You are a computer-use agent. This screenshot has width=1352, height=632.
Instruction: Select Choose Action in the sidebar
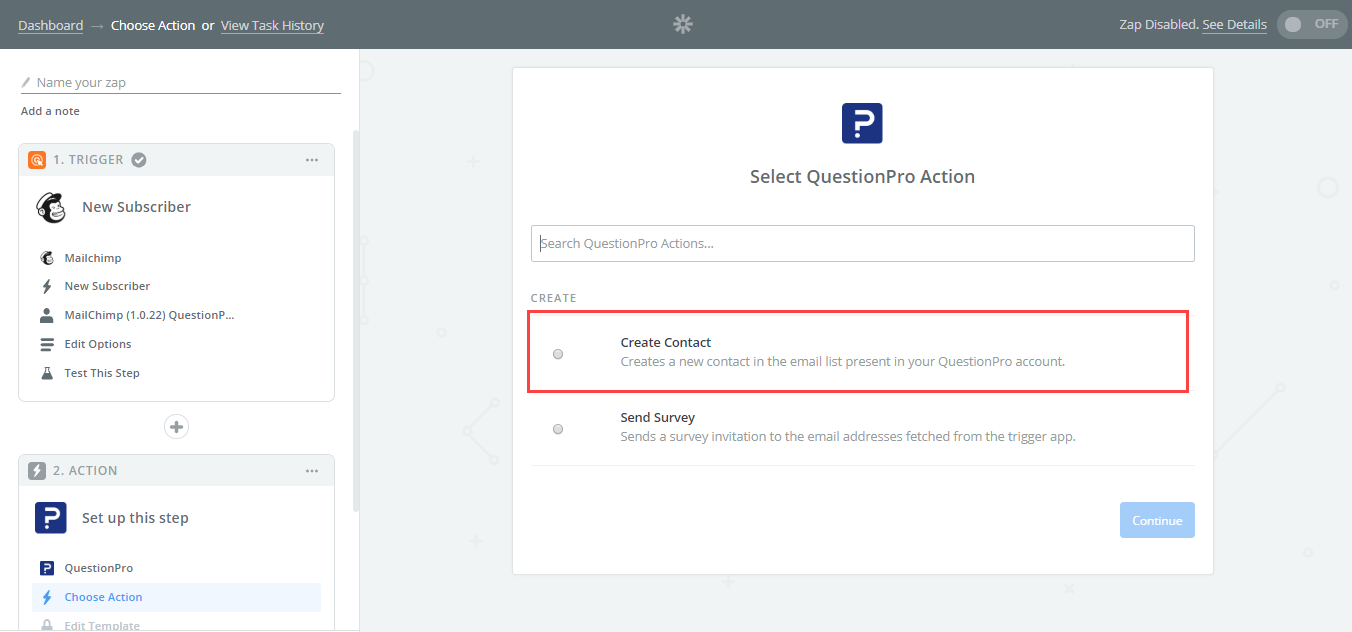103,597
